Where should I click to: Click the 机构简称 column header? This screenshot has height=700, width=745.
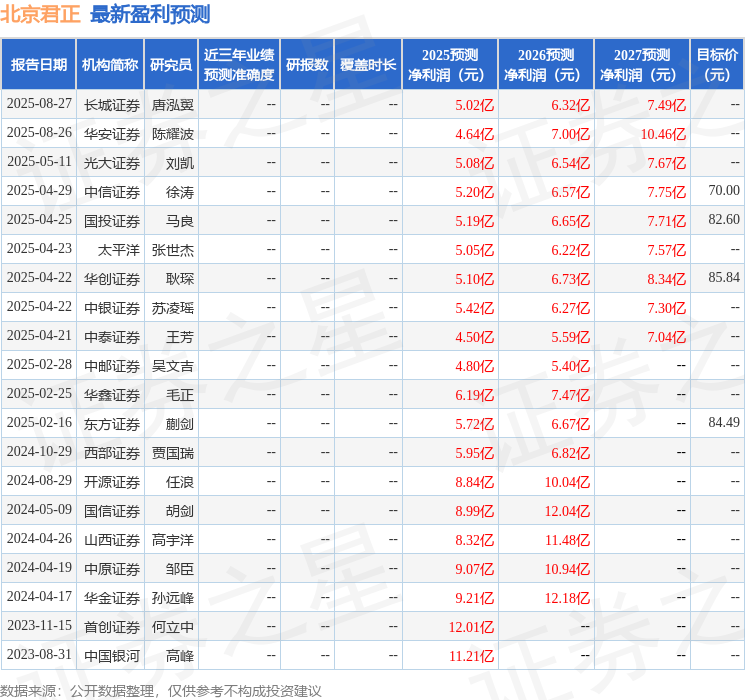pos(110,65)
